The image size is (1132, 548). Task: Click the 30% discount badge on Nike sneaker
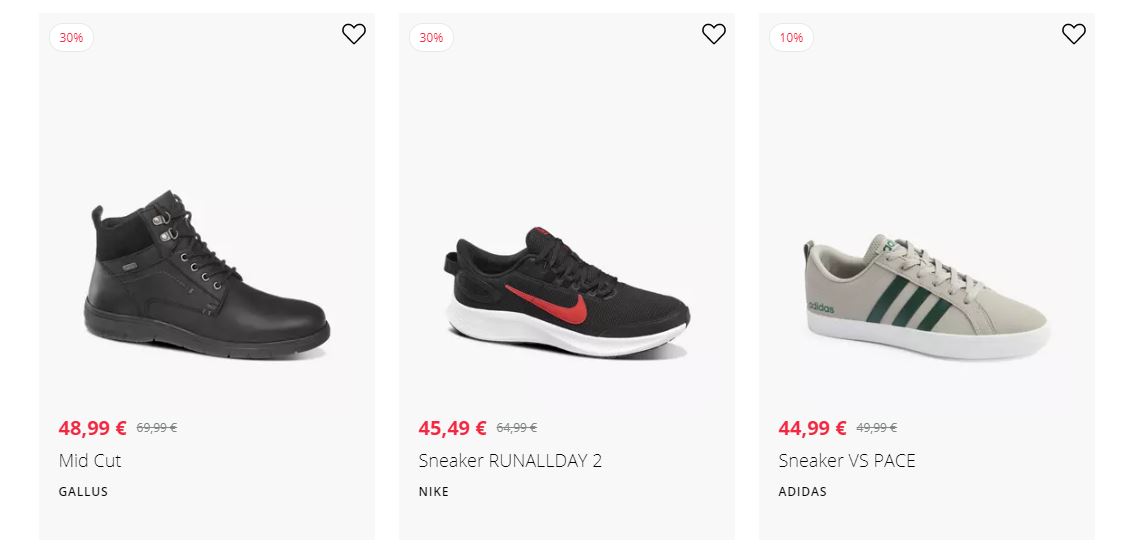tap(431, 38)
